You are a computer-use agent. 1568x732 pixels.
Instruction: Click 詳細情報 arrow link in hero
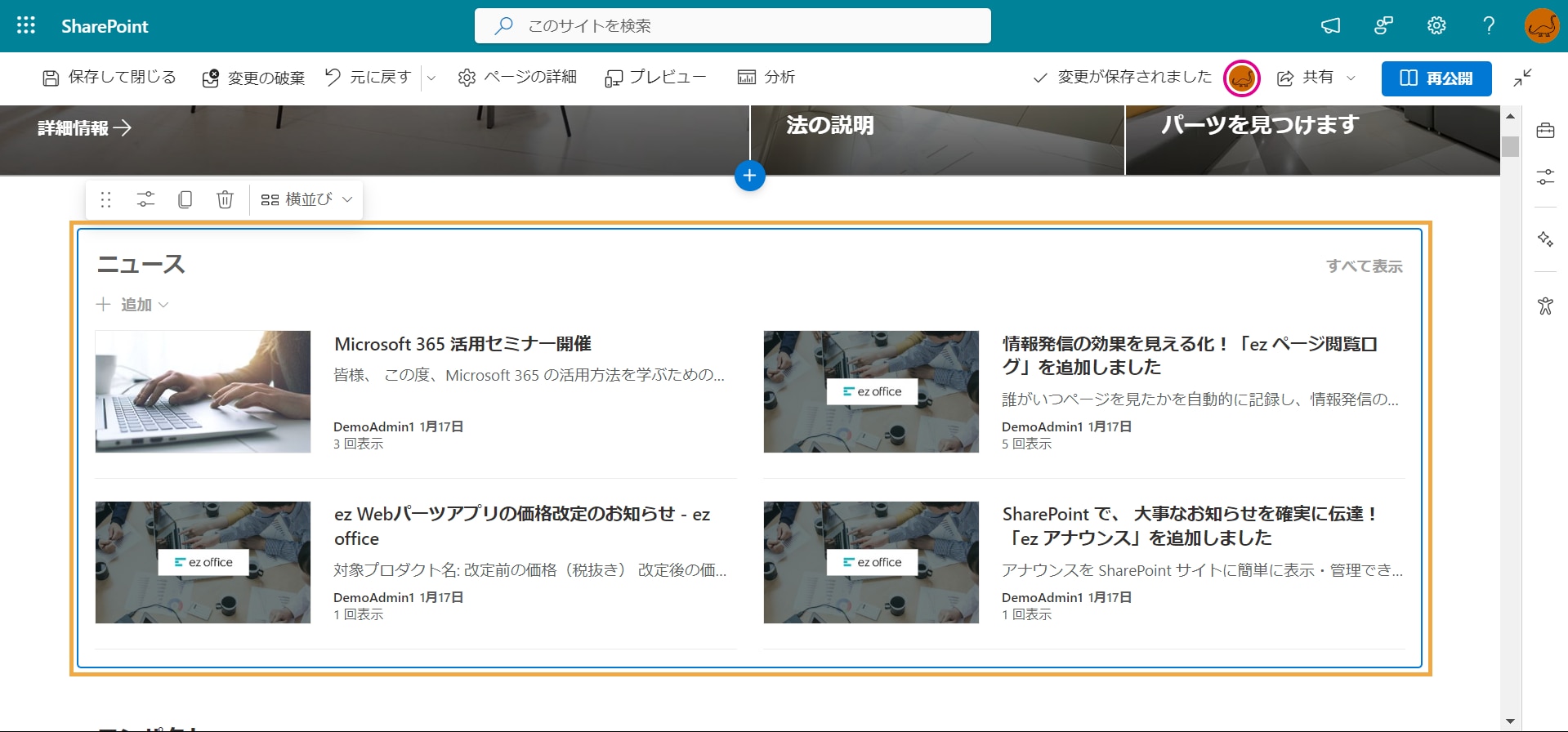tap(84, 128)
